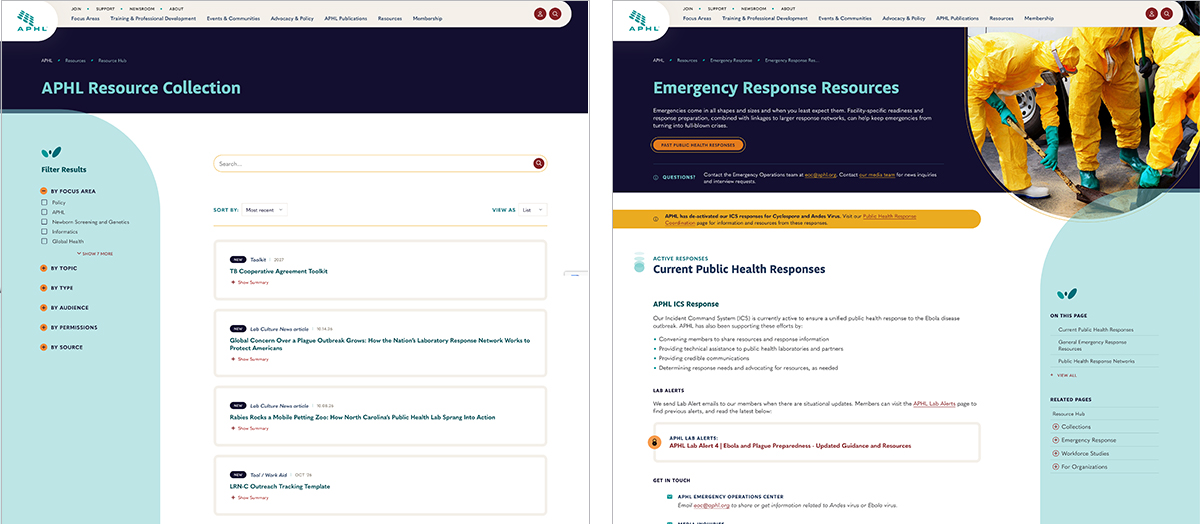Screen dimensions: 1200x524
Task: Expand View All under On This Page
Action: tap(1064, 375)
